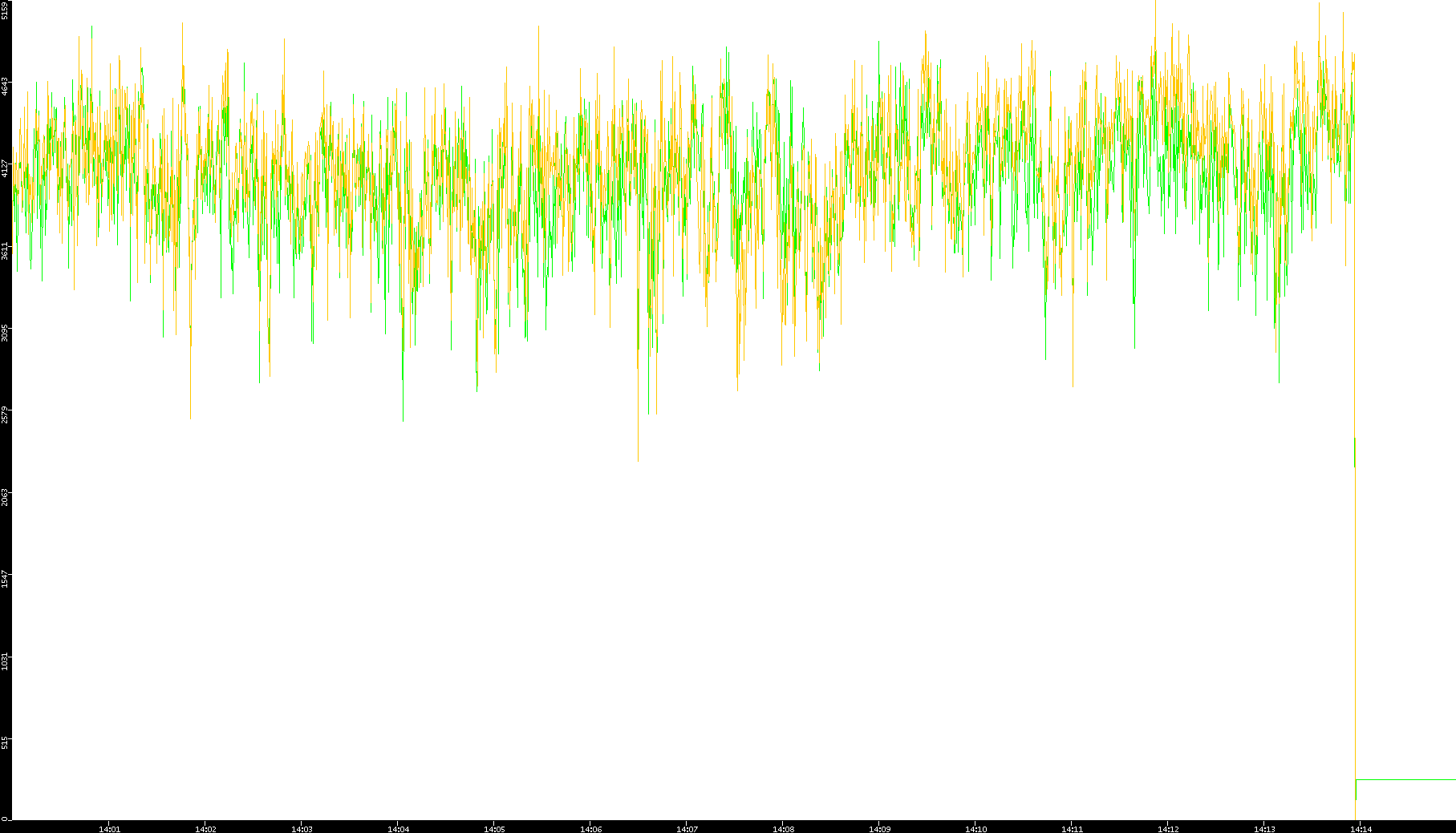Screen dimensions: 1456x833
Task: Pick the 14:04 time axis label
Action: coord(398,829)
